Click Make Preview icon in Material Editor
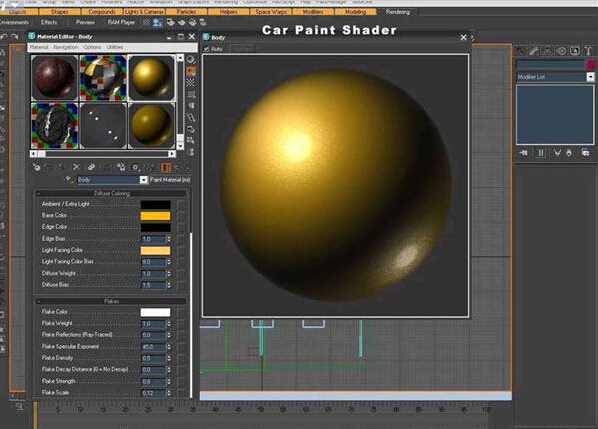This screenshot has height=429, width=598. coord(191,117)
